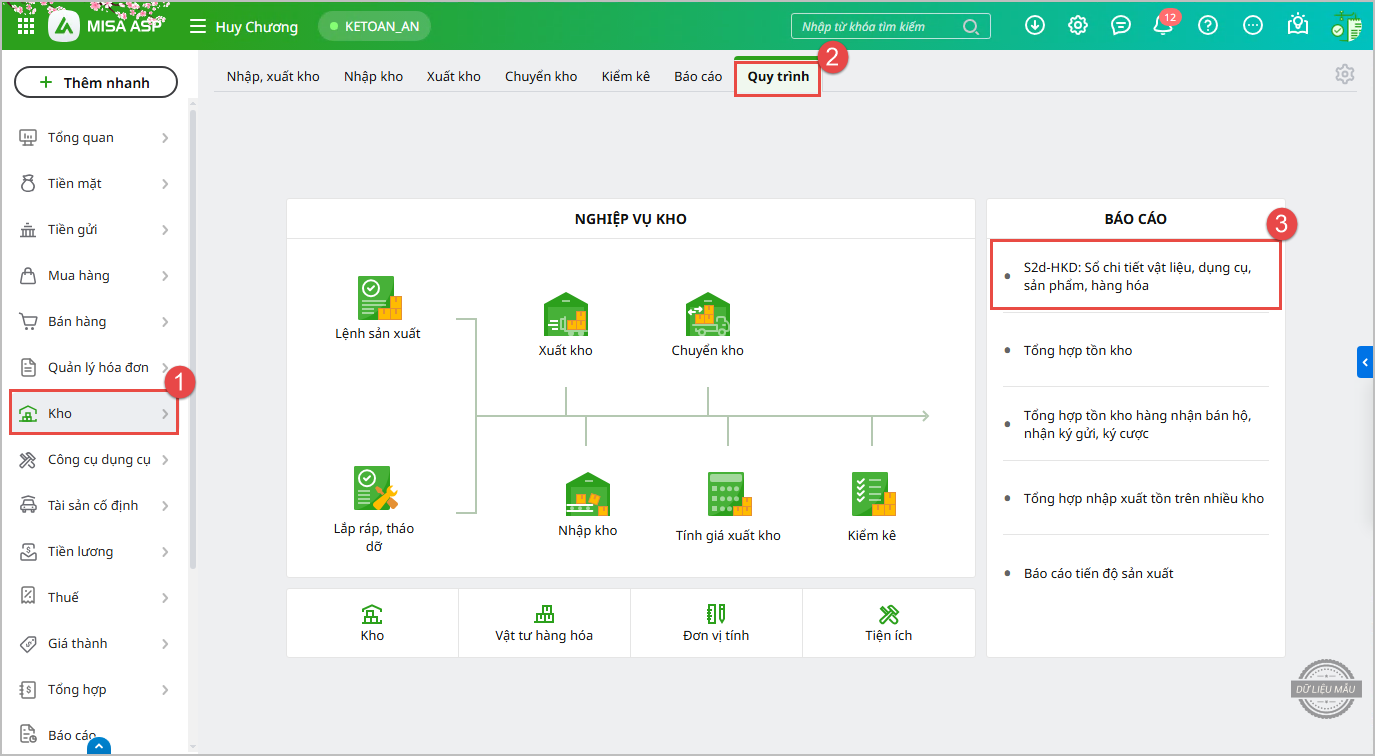
Task: Click the Xuất kho warehouse icon
Action: pos(565,314)
